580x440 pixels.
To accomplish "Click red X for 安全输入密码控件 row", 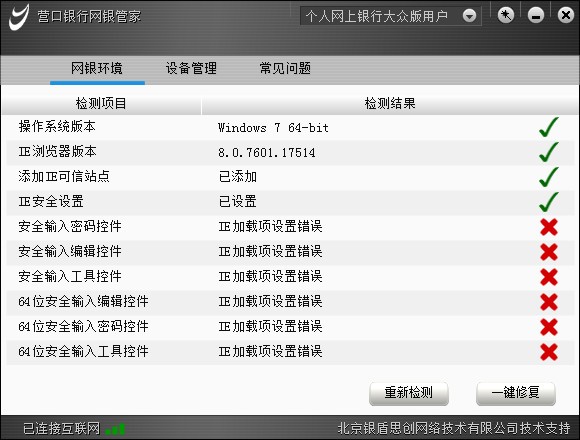I will click(x=549, y=227).
